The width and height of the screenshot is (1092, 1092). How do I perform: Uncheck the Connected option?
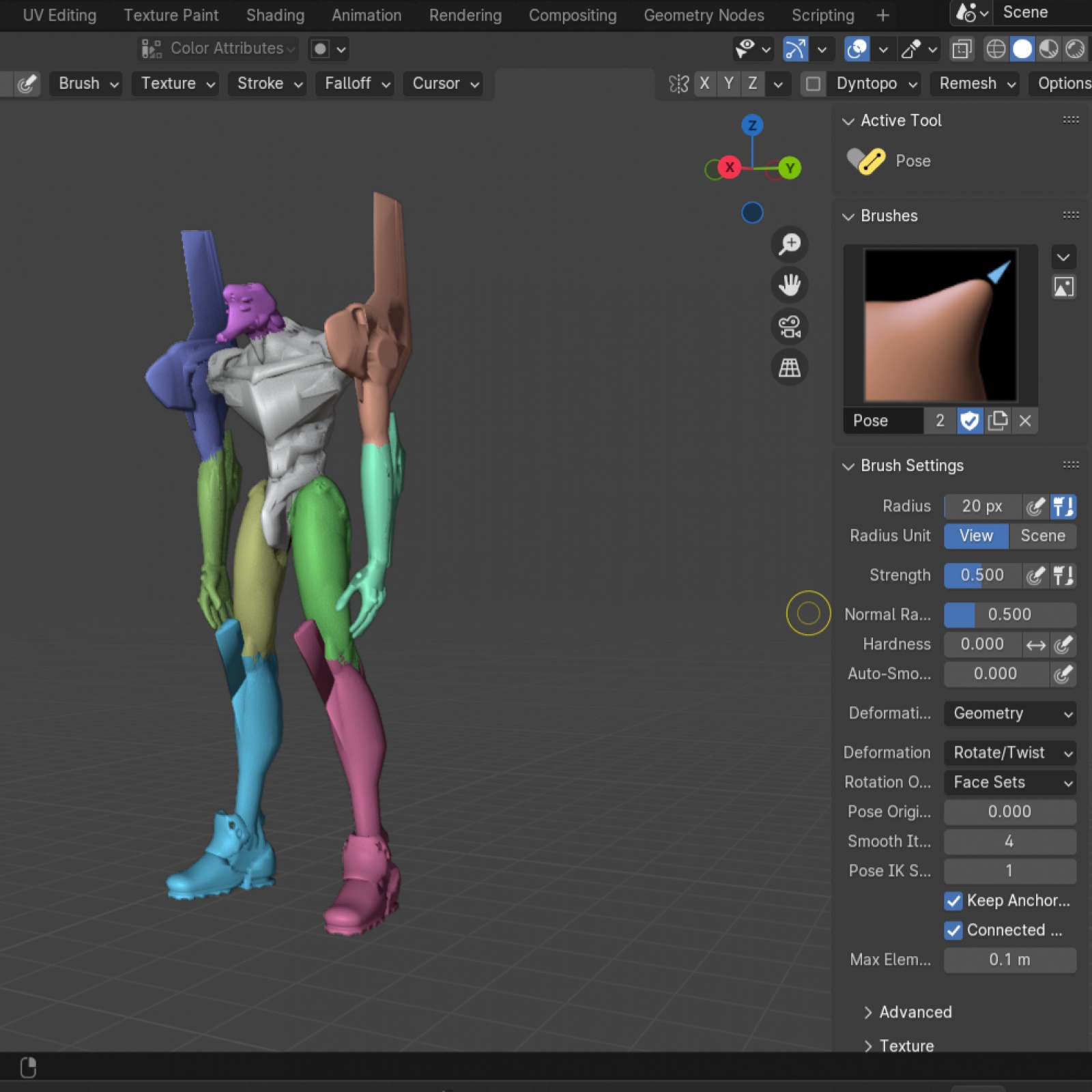(953, 930)
